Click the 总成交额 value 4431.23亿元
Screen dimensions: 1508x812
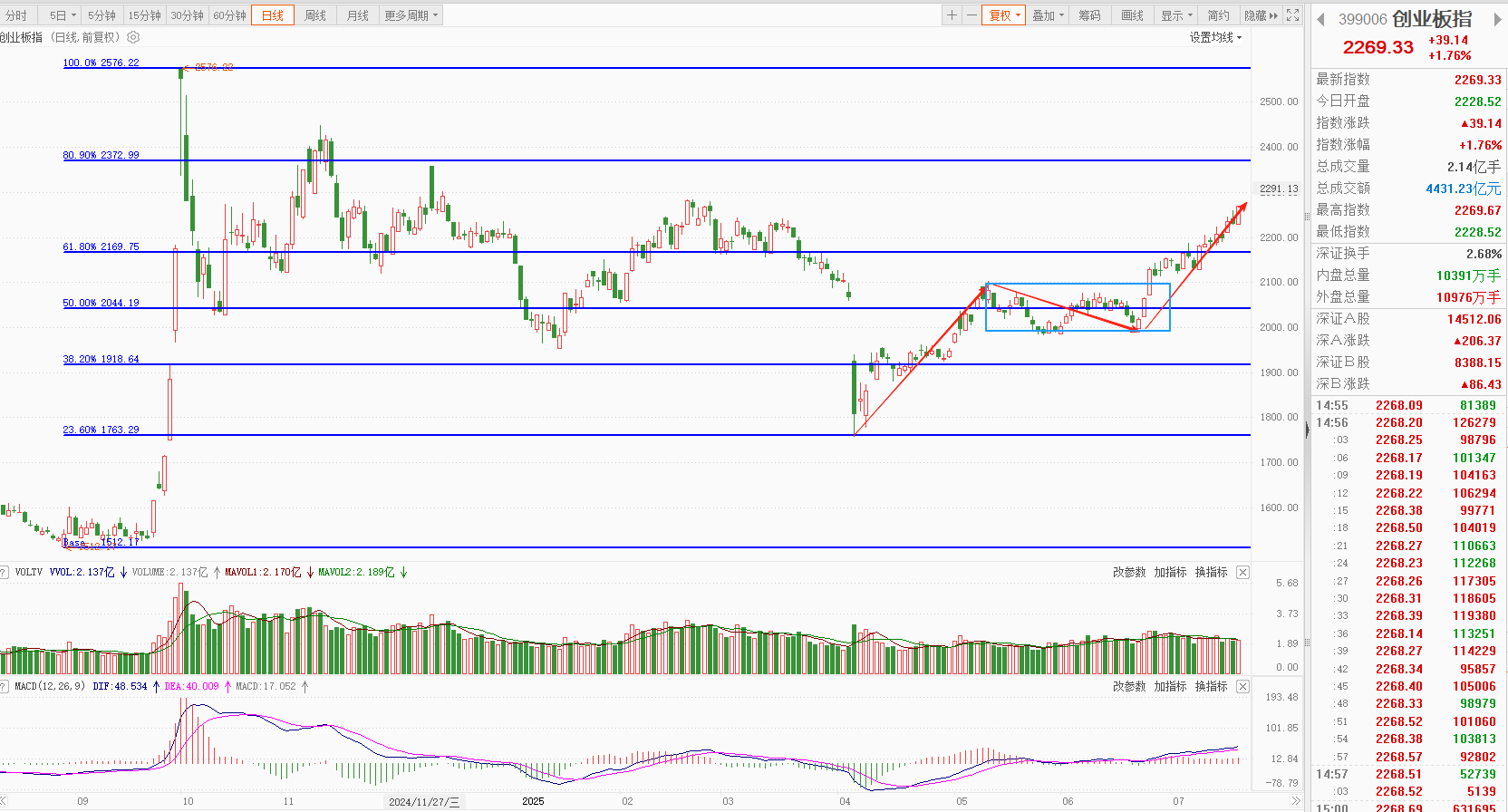coord(1463,188)
